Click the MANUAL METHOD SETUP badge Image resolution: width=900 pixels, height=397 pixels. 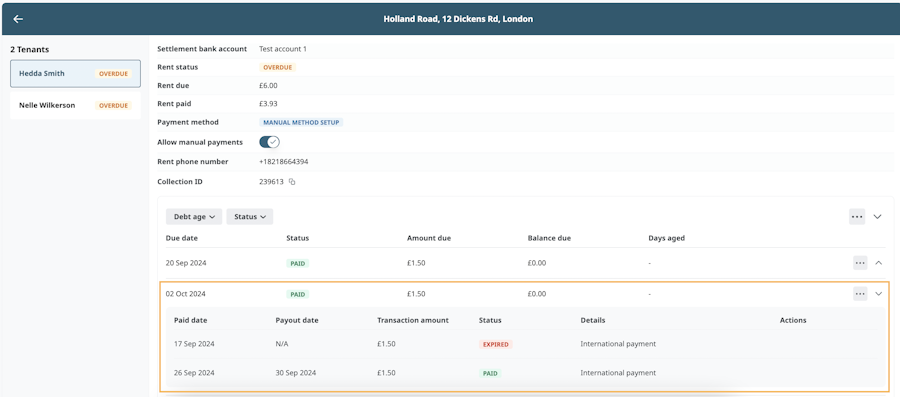point(301,122)
